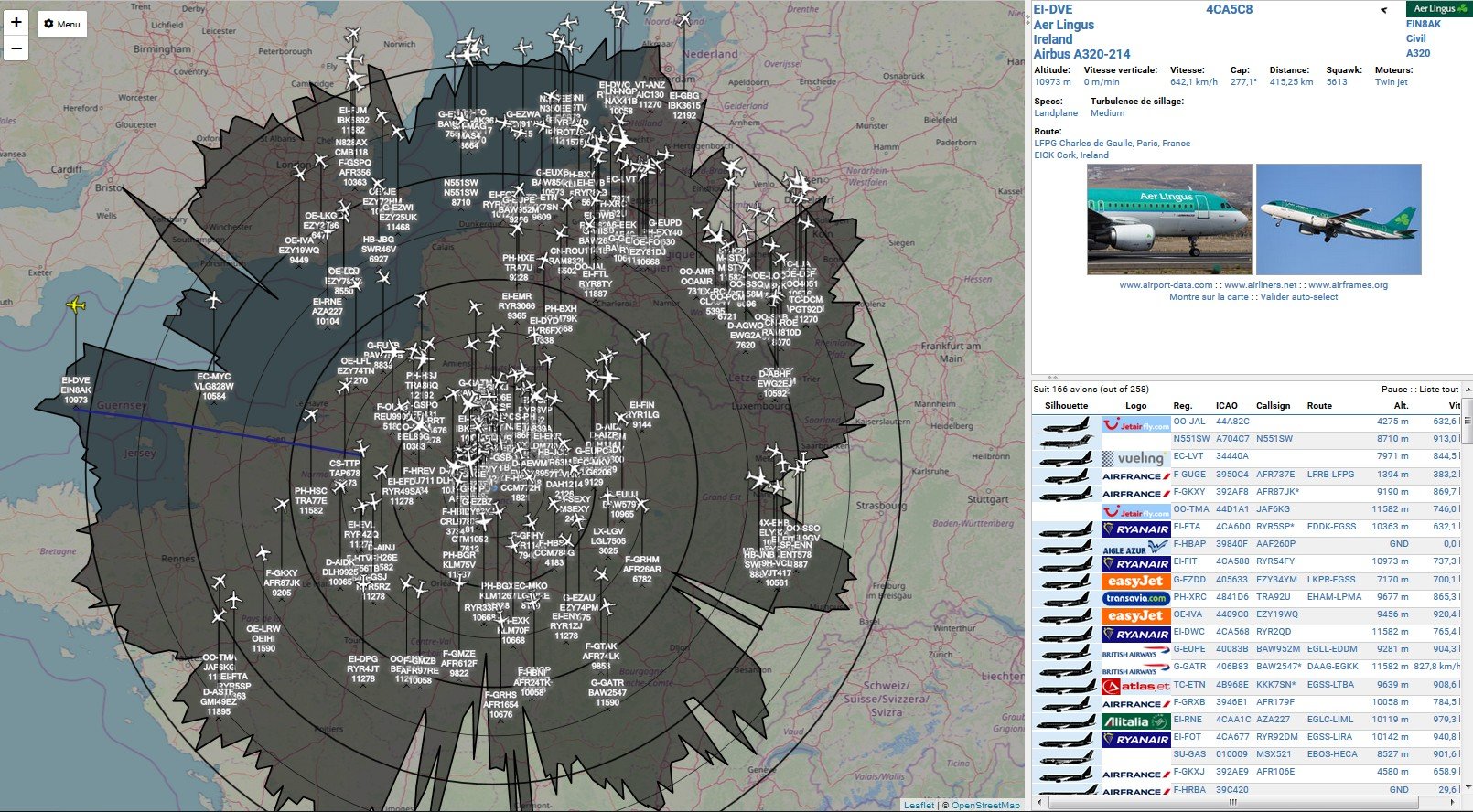1473x812 pixels.
Task: Click list horizontal scrollbar left arrow
Action: click(1039, 803)
